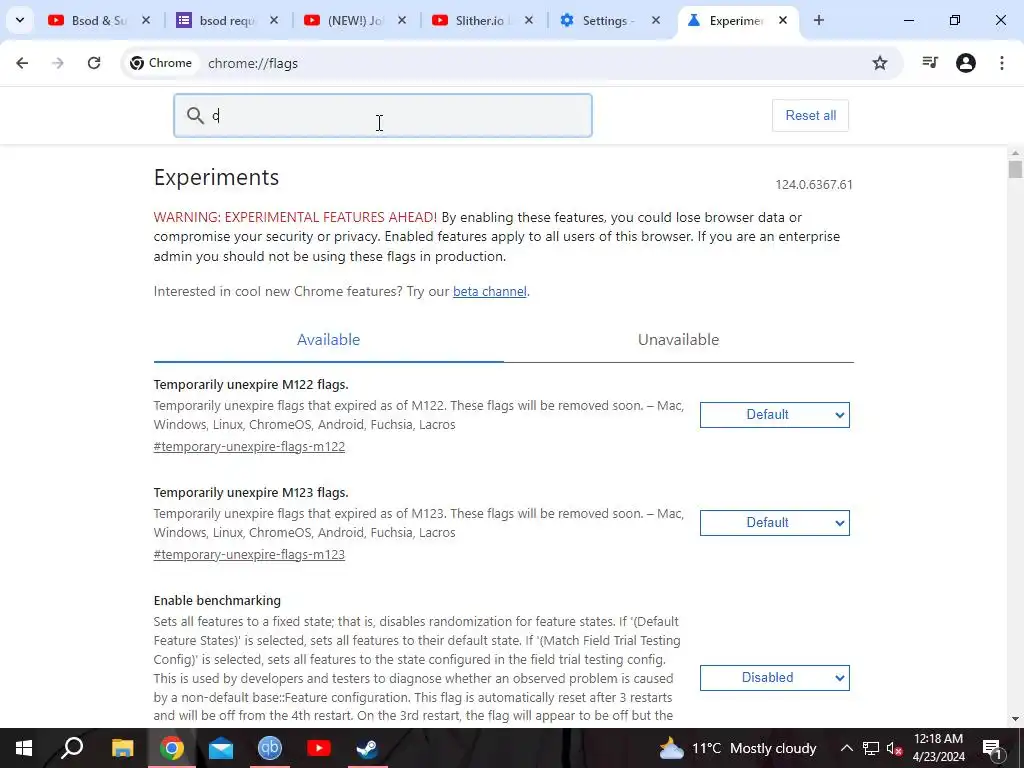
Task: Open the tab search chevron button
Action: [x=20, y=20]
